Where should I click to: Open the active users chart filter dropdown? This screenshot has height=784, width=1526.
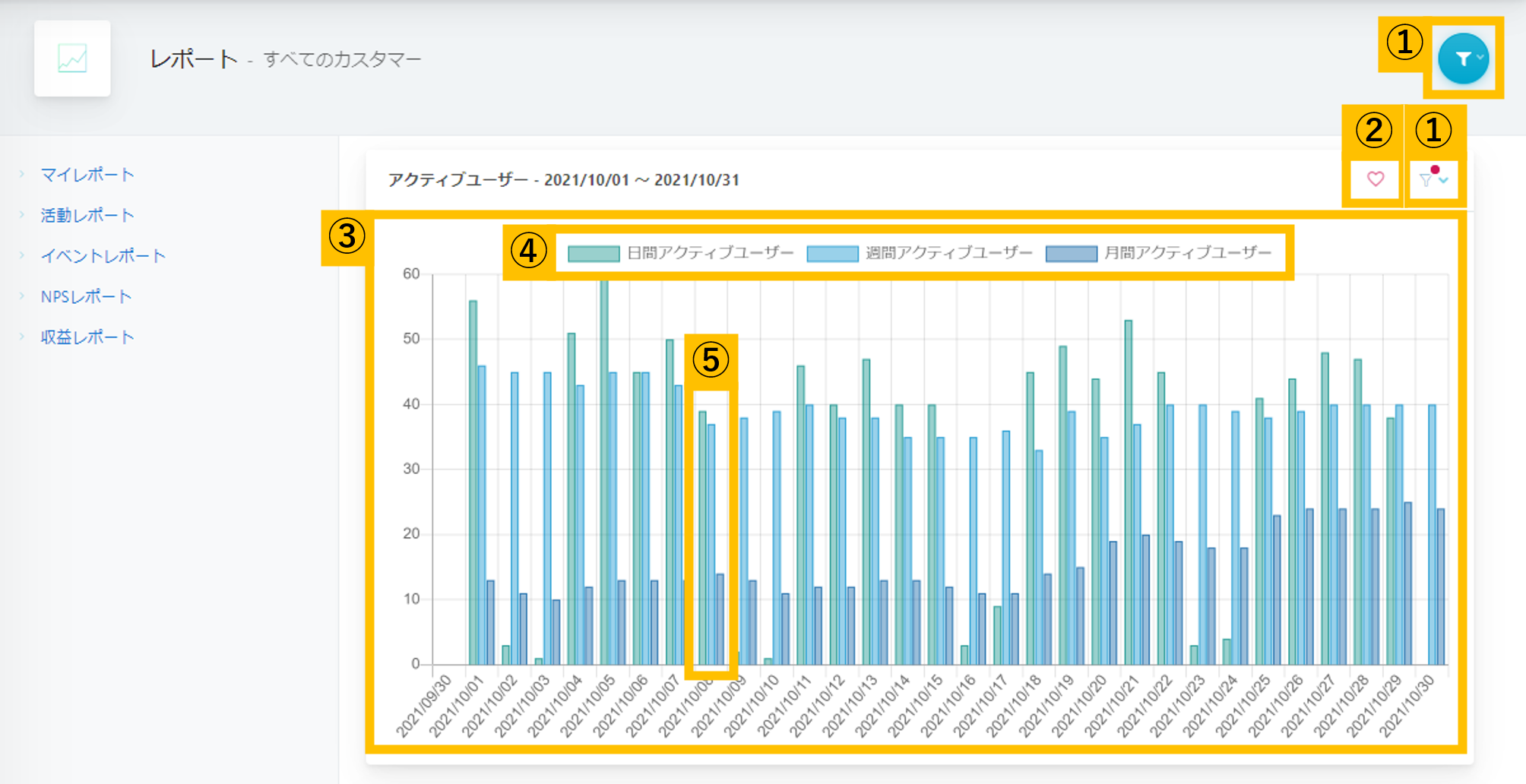click(x=1433, y=179)
